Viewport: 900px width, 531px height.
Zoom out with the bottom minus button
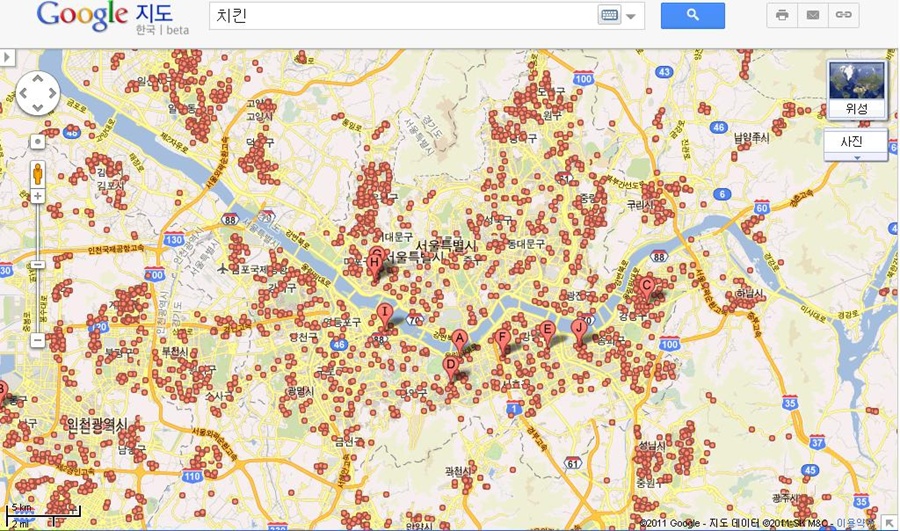pos(38,340)
